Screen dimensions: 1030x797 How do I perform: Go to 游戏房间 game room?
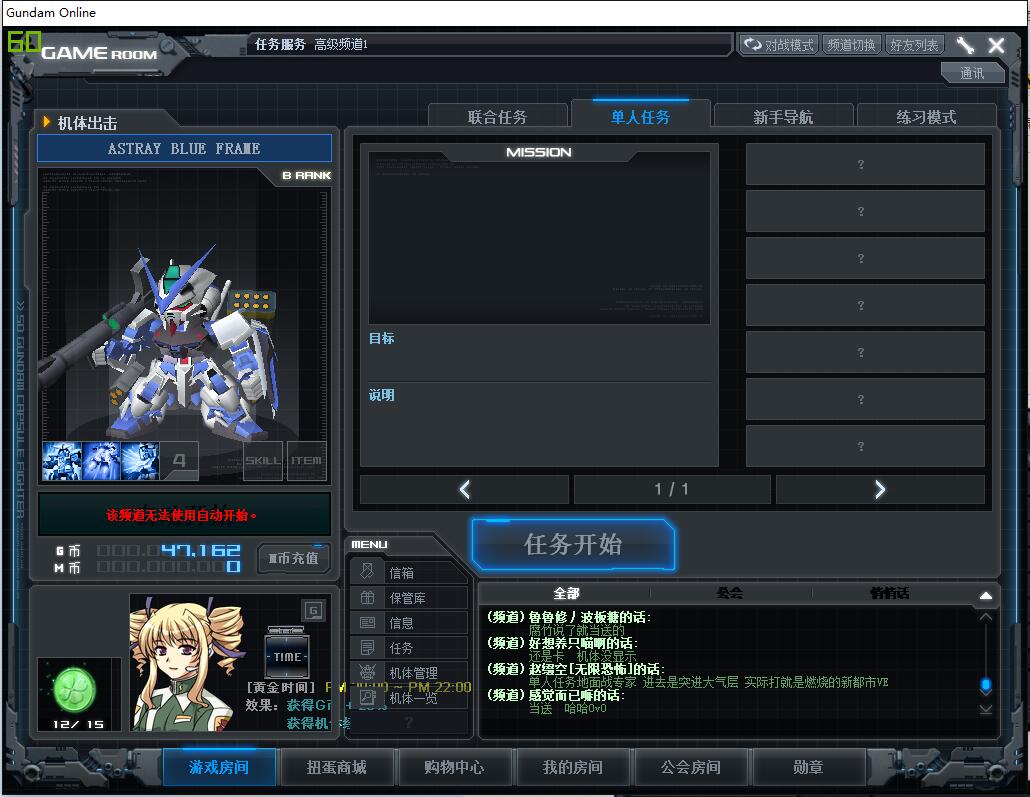pos(219,767)
